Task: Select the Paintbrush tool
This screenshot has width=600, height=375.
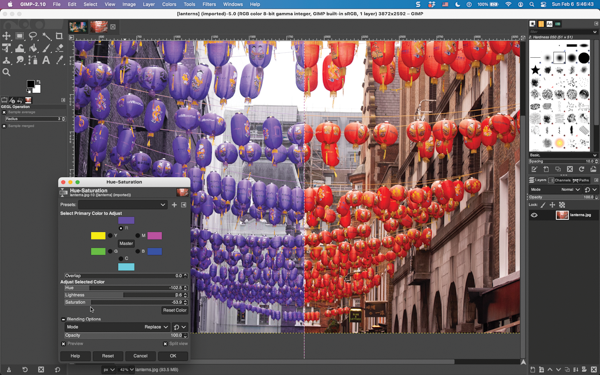Action: click(46, 48)
